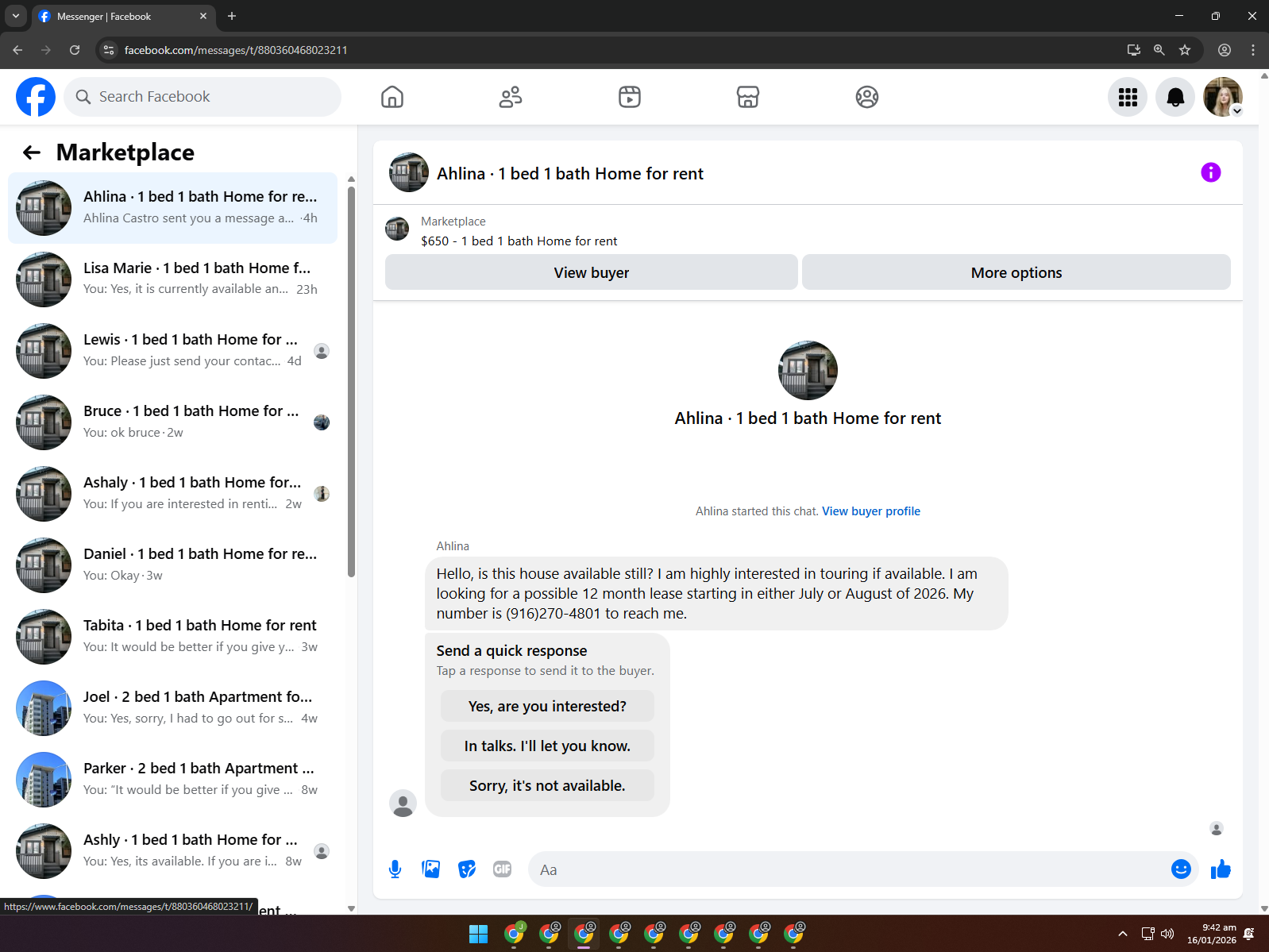The image size is (1269, 952).
Task: Click the back arrow beside Marketplace
Action: pos(32,152)
